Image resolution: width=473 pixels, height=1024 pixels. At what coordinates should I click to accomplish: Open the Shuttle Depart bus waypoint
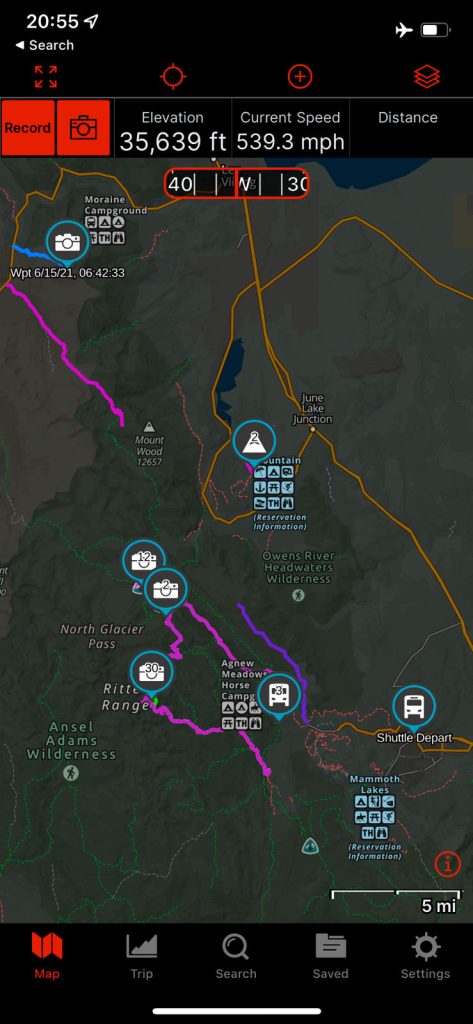pyautogui.click(x=414, y=708)
